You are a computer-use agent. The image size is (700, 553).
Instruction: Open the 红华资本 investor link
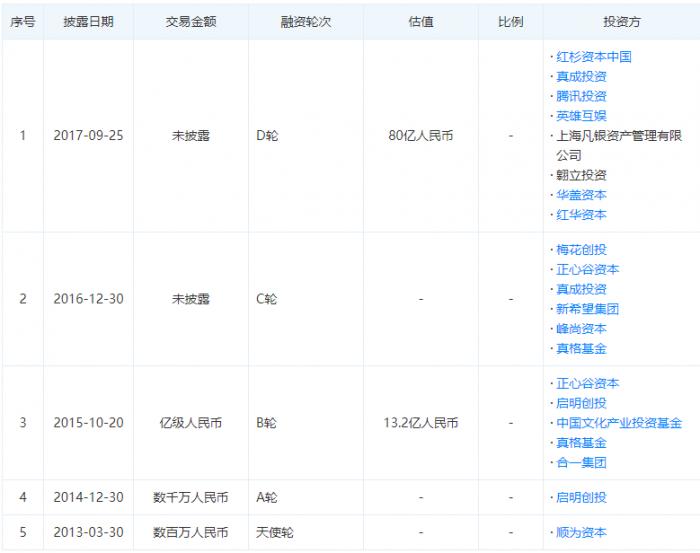(581, 215)
